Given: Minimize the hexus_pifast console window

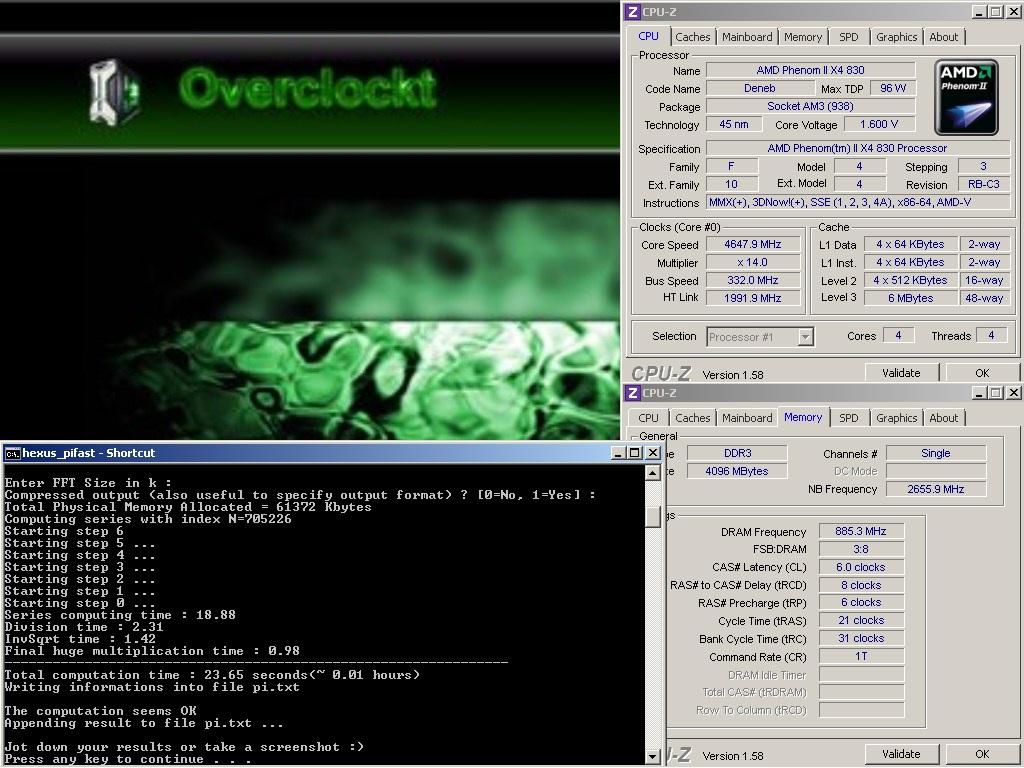Looking at the screenshot, I should (619, 453).
